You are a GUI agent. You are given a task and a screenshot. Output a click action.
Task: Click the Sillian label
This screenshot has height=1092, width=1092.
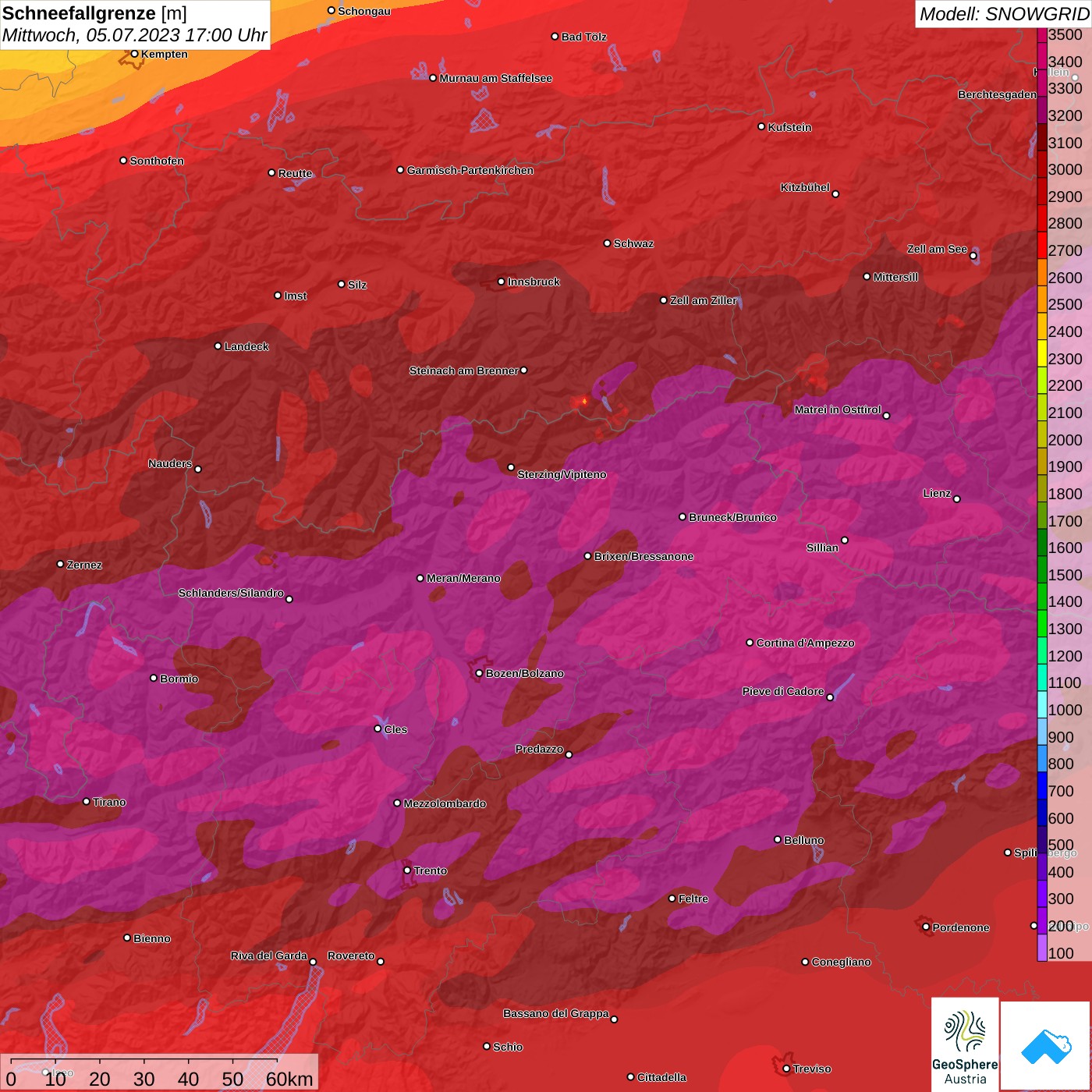click(x=822, y=548)
